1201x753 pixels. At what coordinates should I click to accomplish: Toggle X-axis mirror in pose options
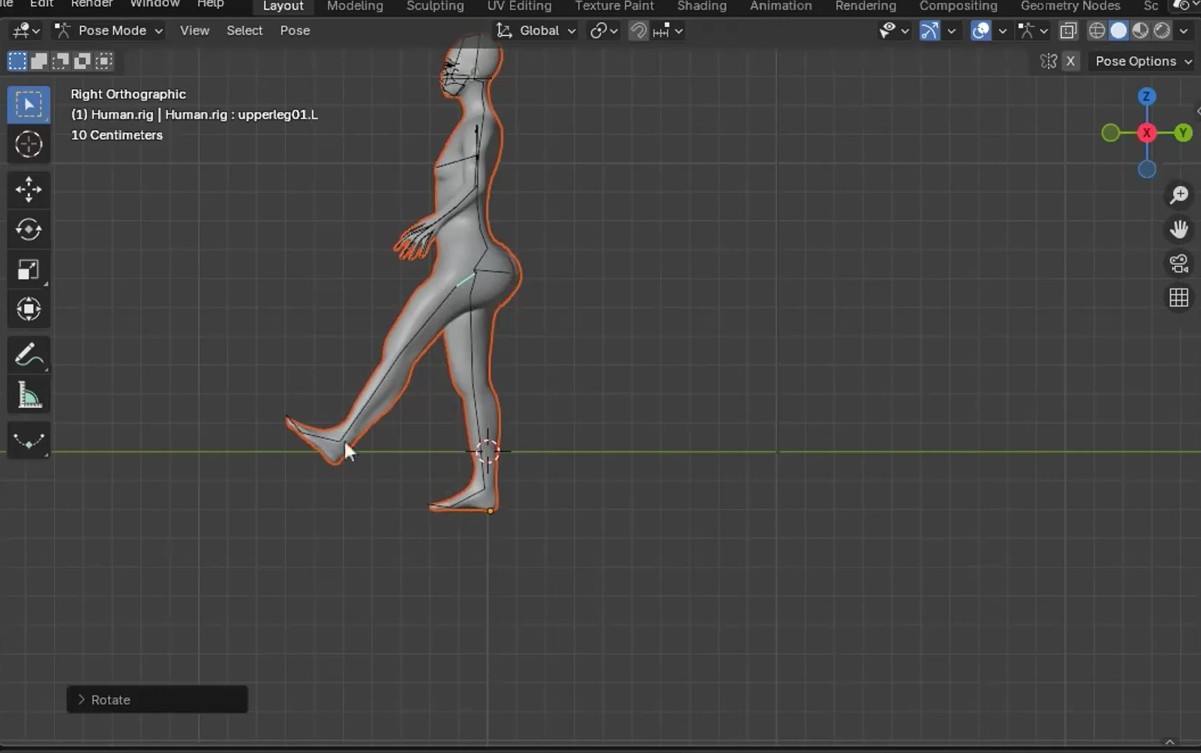pyautogui.click(x=1070, y=61)
